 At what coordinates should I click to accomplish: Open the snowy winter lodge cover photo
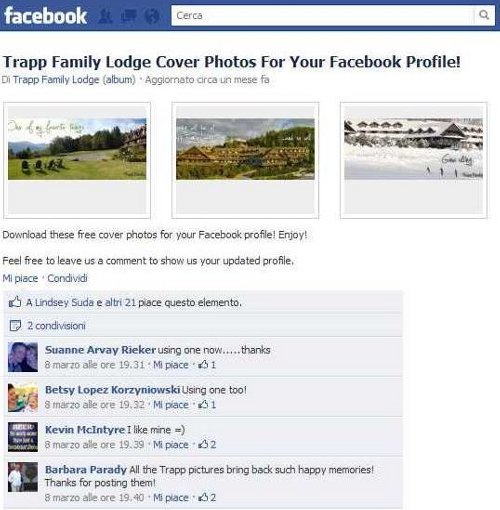pyautogui.click(x=413, y=149)
